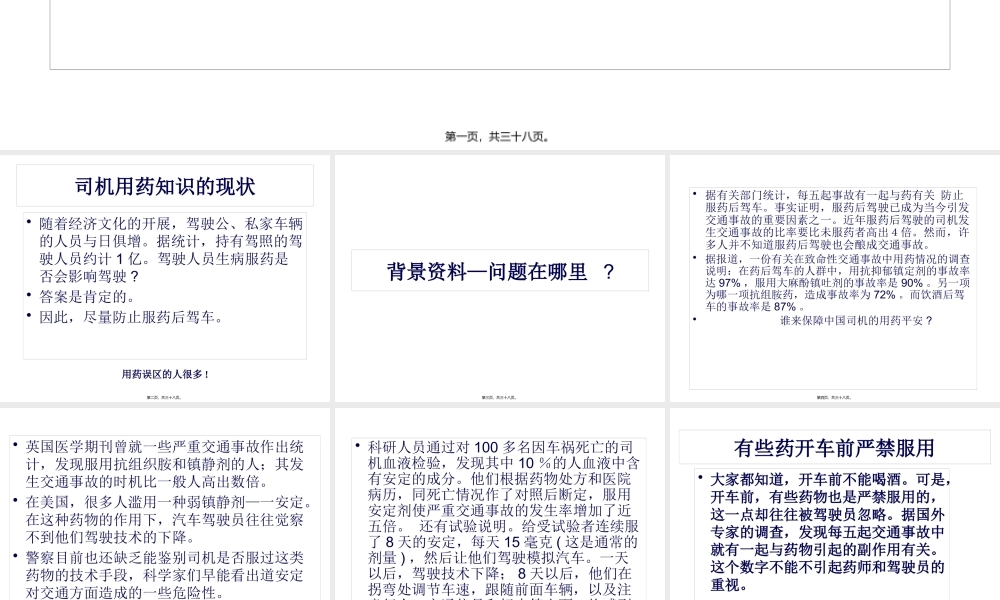Image resolution: width=1000 pixels, height=600 pixels.
Task: Click the page label 第二页，共三十八页
Action: pos(164,396)
